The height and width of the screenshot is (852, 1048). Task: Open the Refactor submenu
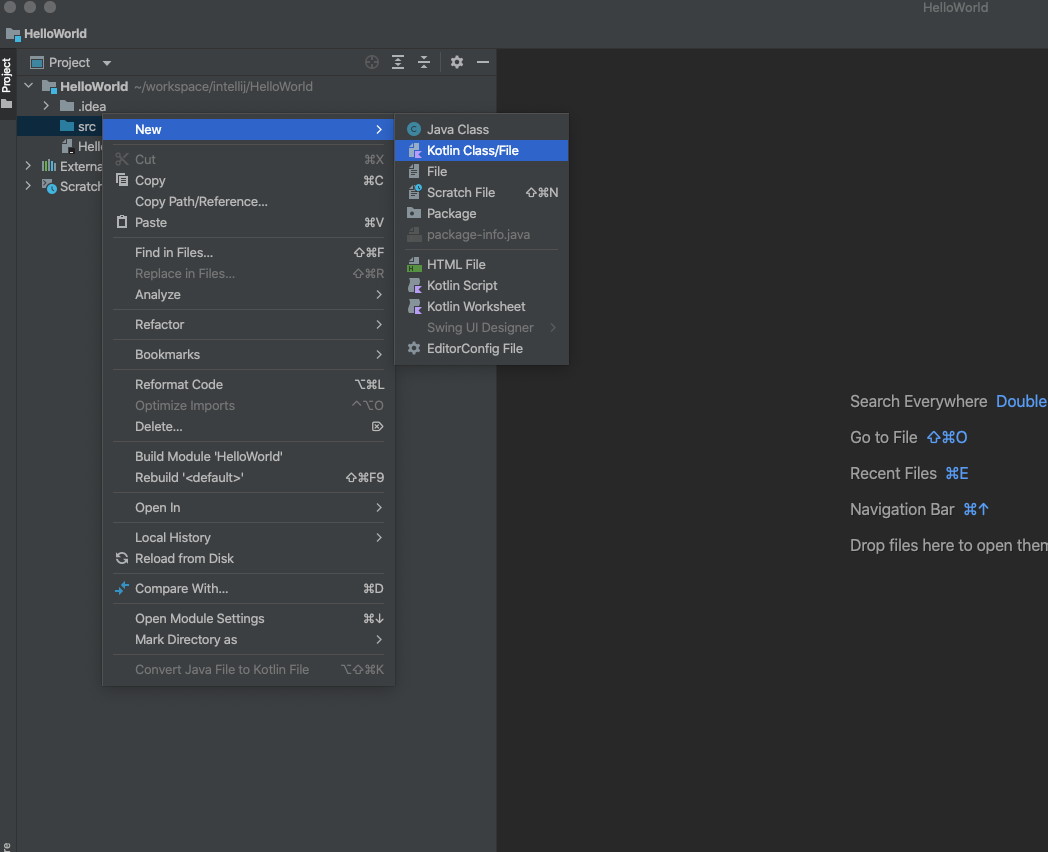[249, 325]
